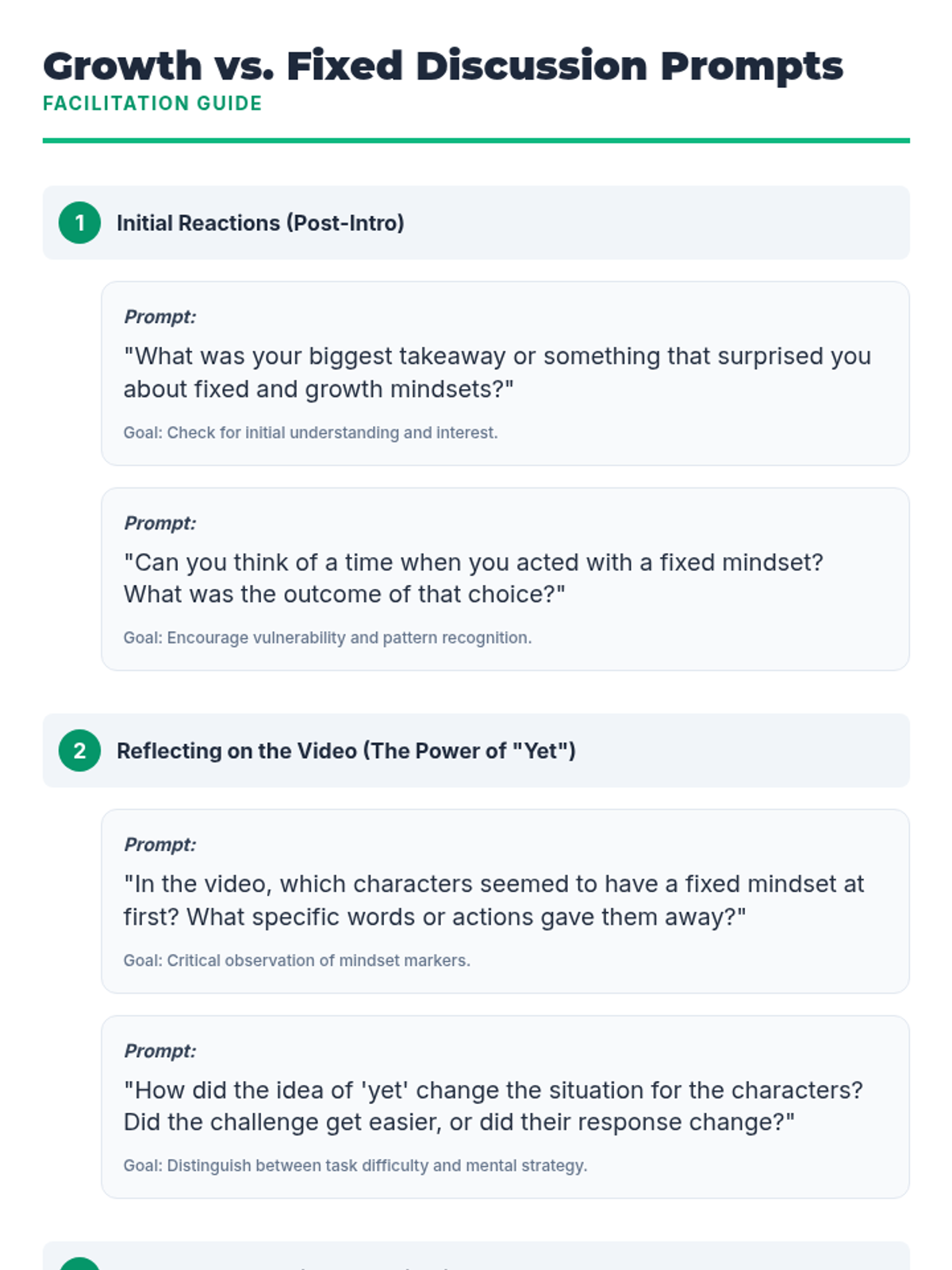Image resolution: width=952 pixels, height=1270 pixels.
Task: Open the biggest takeaway prompt card
Action: (505, 373)
